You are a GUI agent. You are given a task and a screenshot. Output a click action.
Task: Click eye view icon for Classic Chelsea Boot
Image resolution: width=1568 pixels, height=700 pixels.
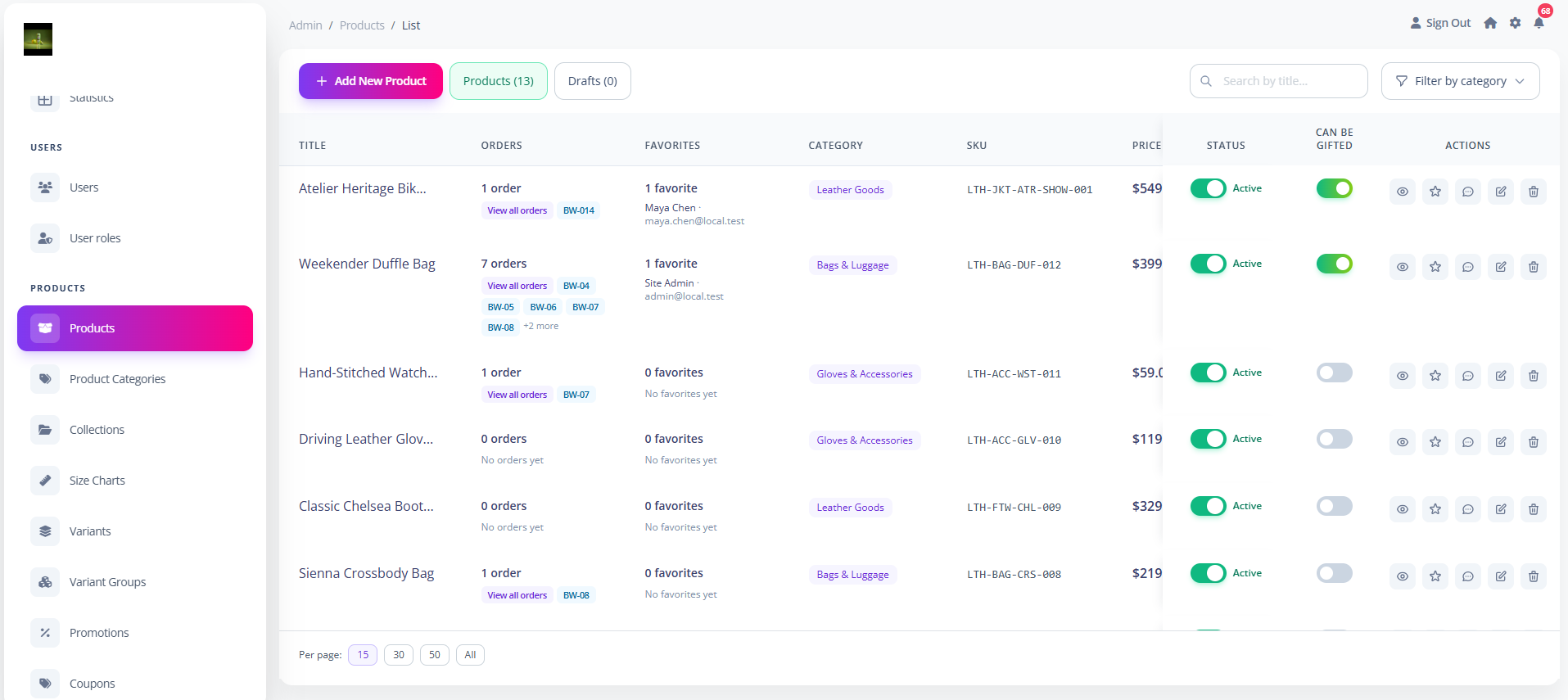click(1402, 509)
